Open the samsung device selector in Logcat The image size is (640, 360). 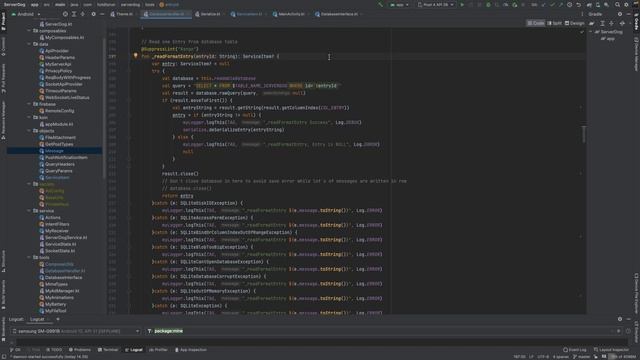(76, 331)
